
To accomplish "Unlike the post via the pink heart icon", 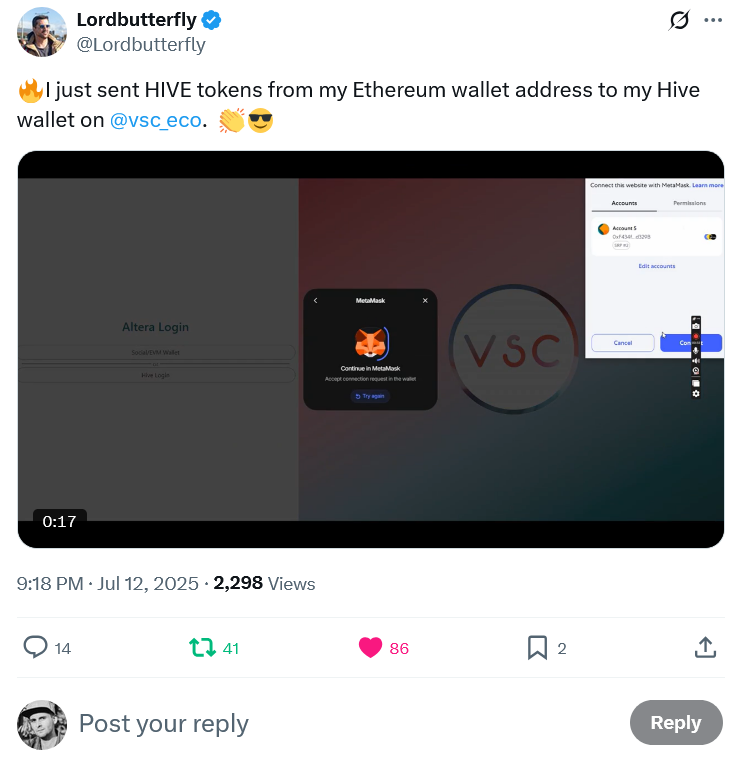I will pyautogui.click(x=370, y=647).
